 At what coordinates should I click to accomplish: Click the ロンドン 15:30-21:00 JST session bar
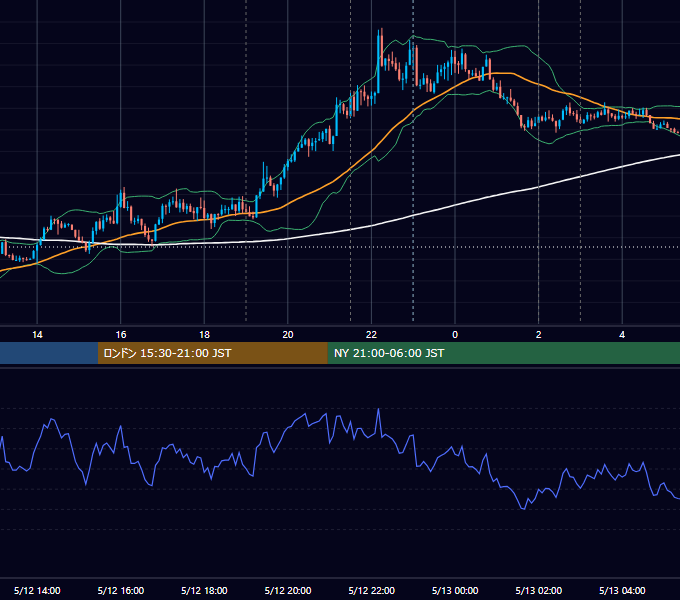pos(212,353)
